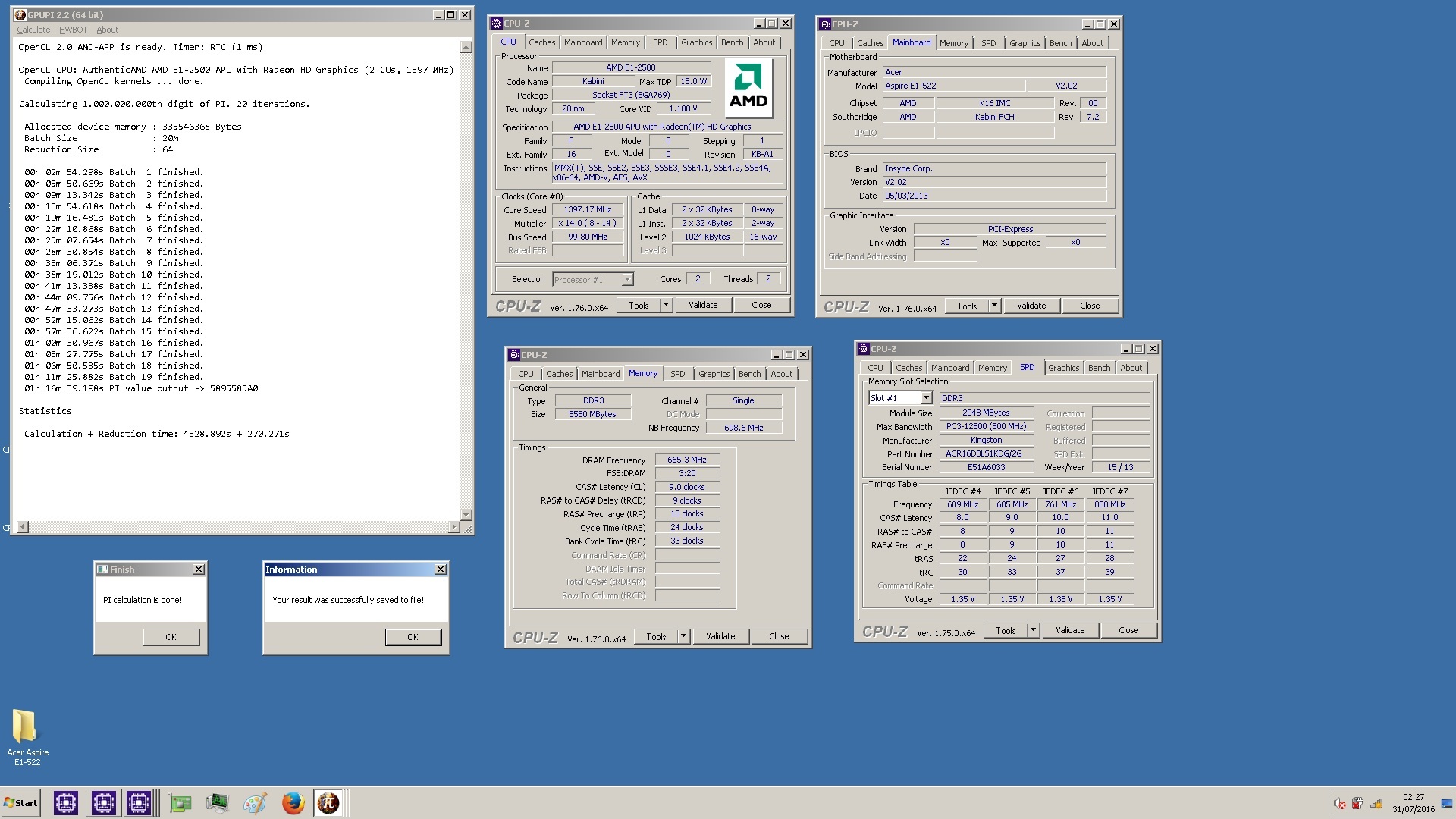Activate the GPUPI taskbar button
Screen dimensions: 1456x819
coord(328,803)
